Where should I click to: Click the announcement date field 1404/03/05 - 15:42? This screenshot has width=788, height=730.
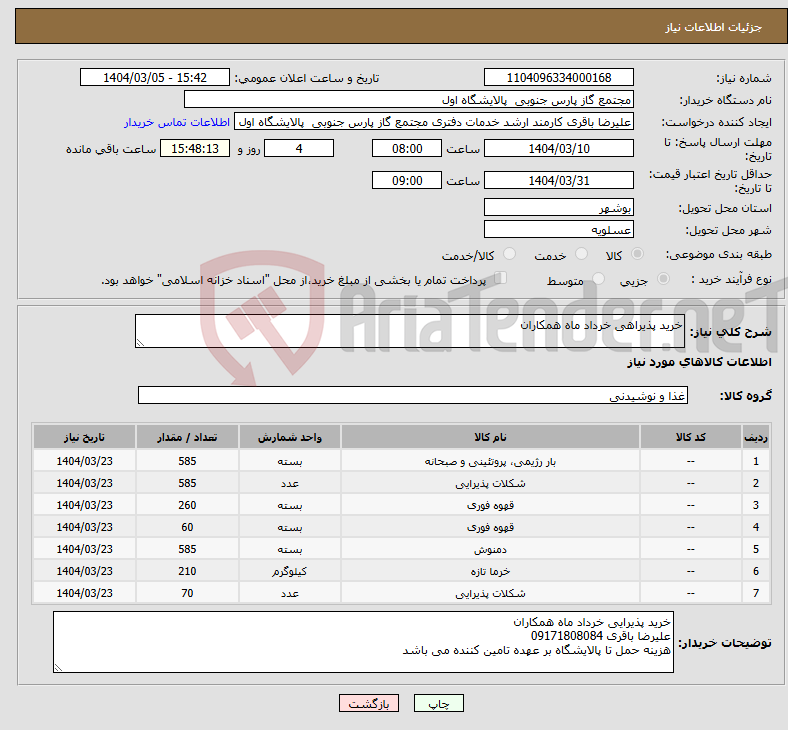(x=155, y=78)
